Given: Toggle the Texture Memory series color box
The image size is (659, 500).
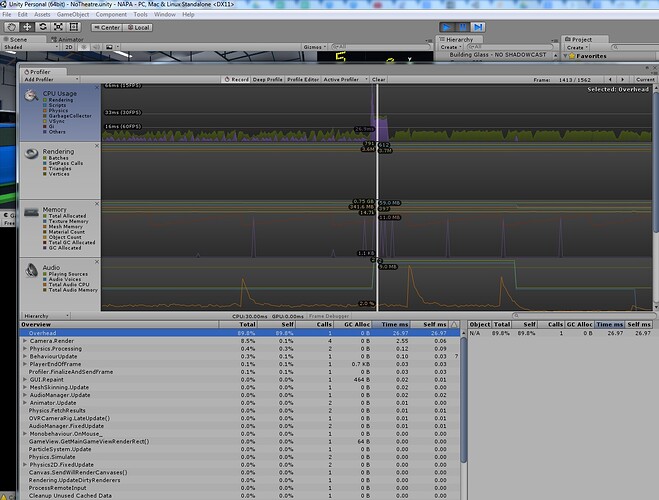Looking at the screenshot, I should [x=45, y=221].
